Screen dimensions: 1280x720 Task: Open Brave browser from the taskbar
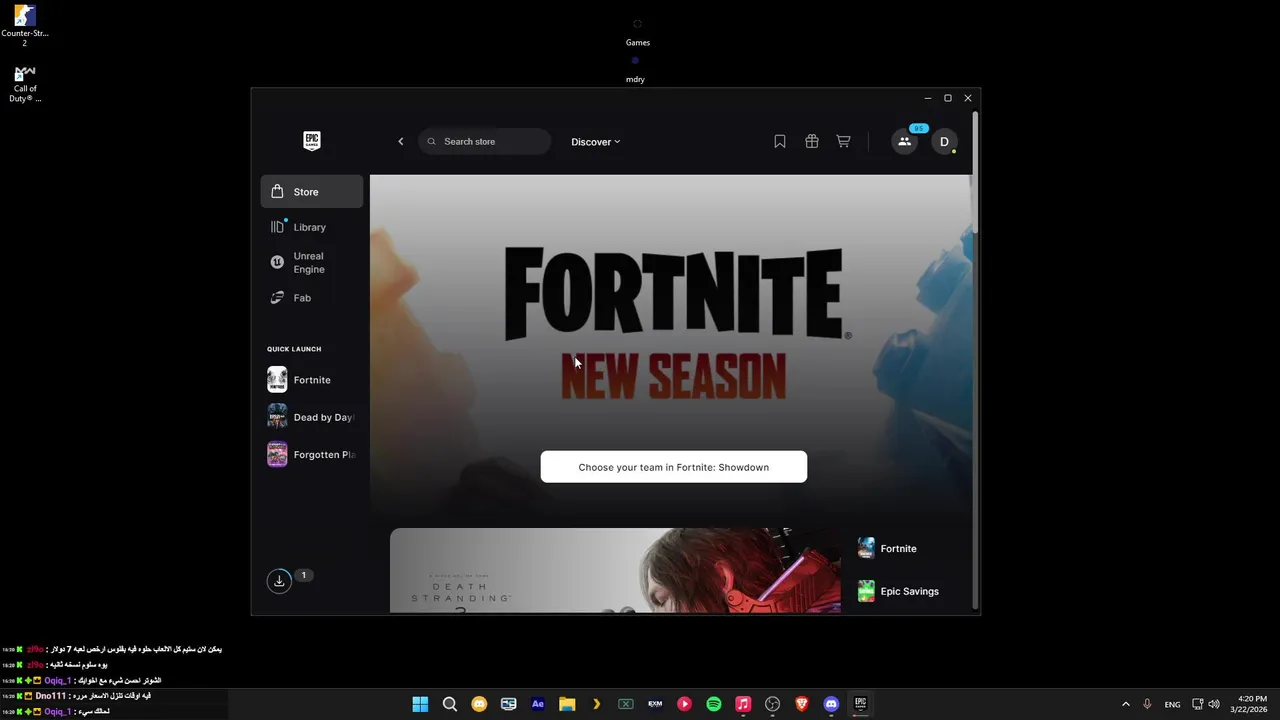[801, 704]
